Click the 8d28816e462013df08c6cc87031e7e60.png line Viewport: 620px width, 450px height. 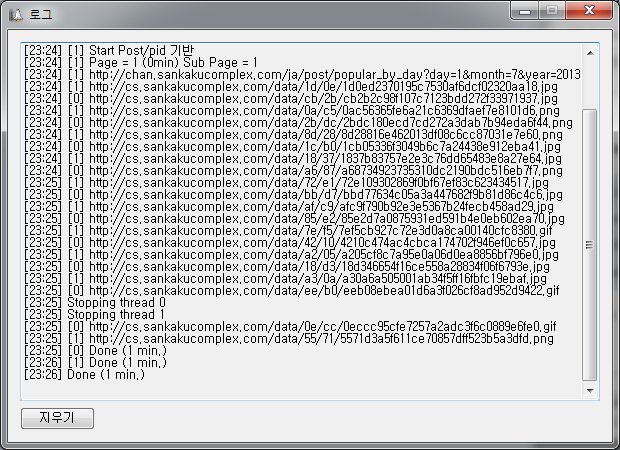(293, 134)
